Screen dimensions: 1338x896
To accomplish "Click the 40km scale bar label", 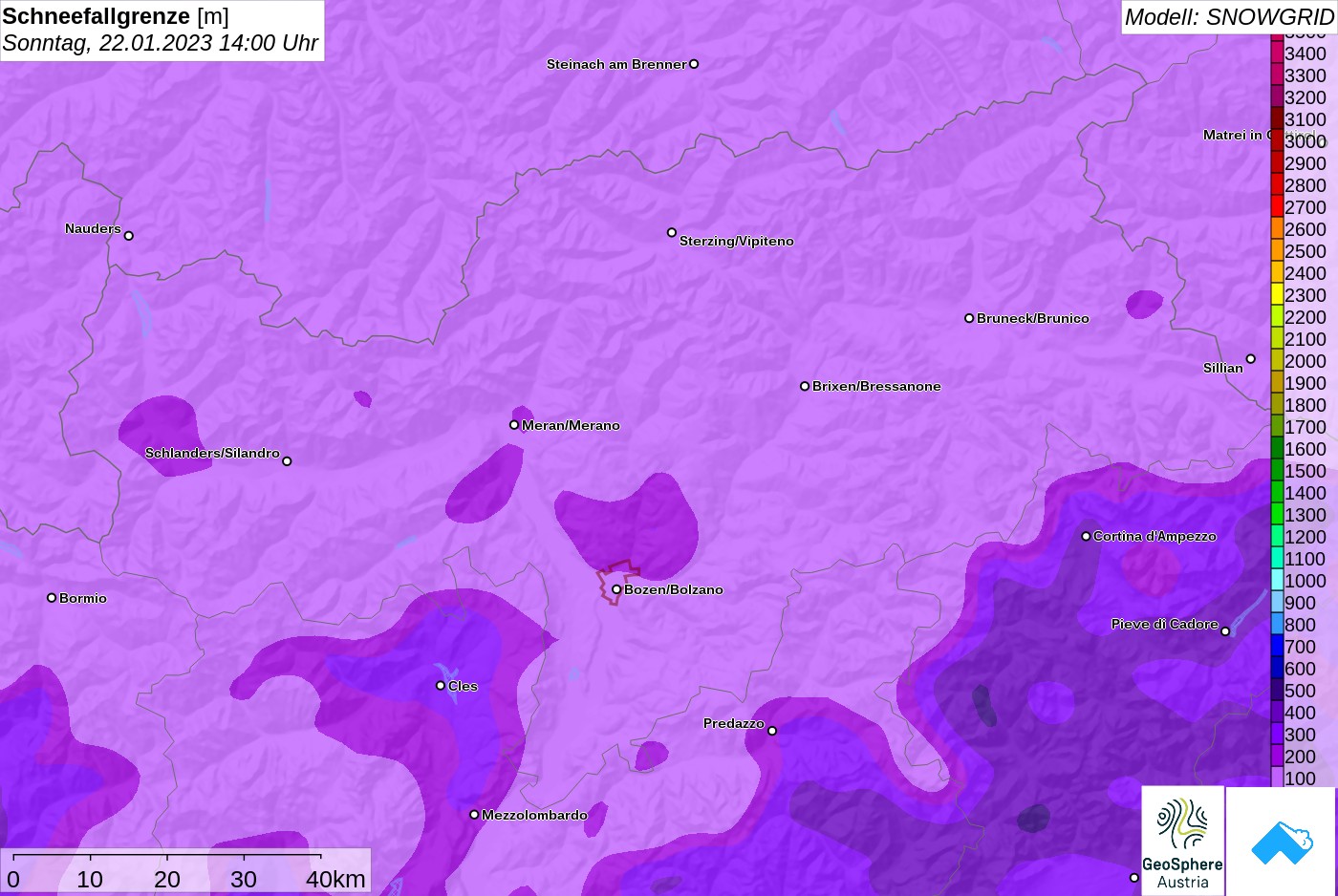I will 335,879.
